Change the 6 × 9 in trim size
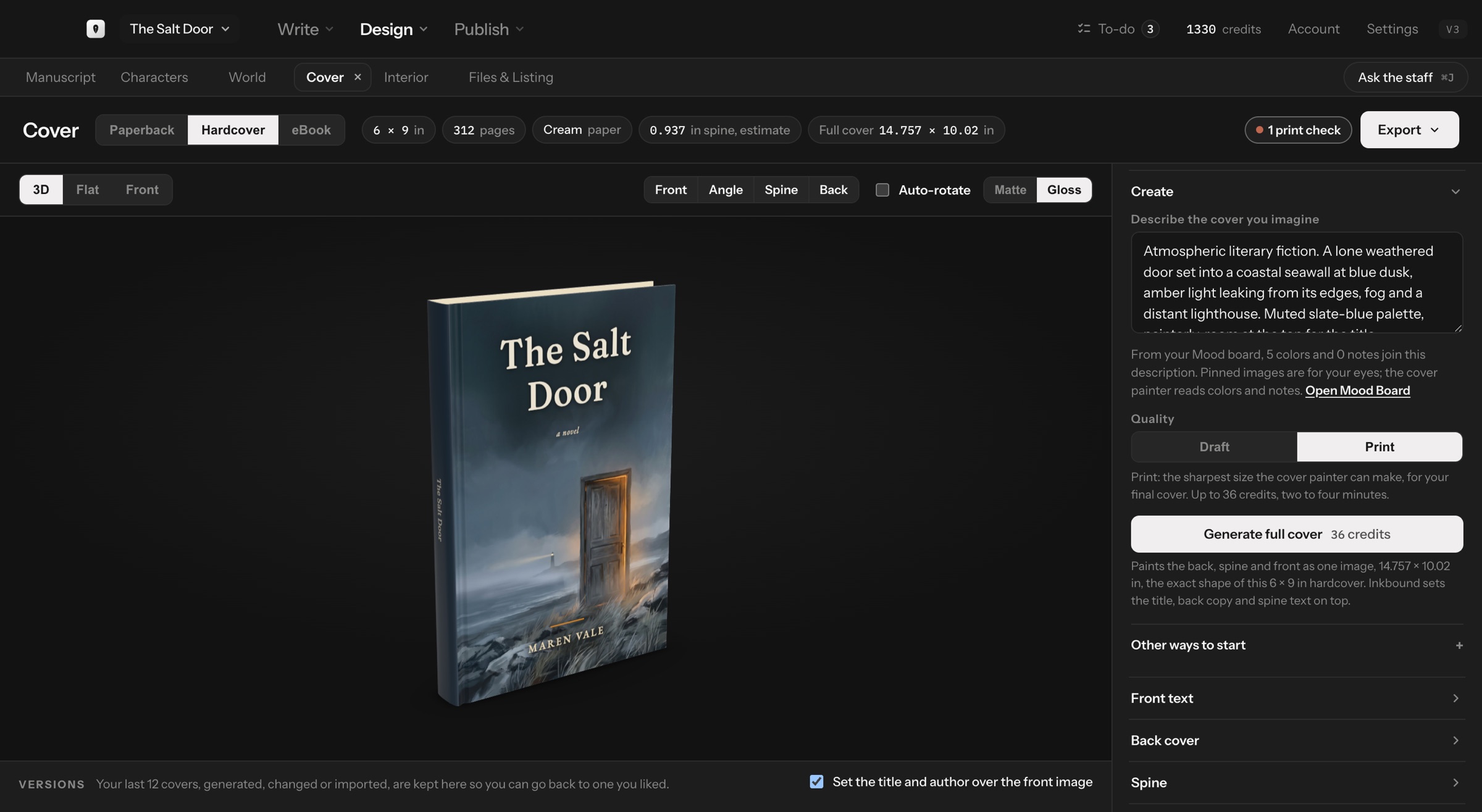 click(398, 130)
